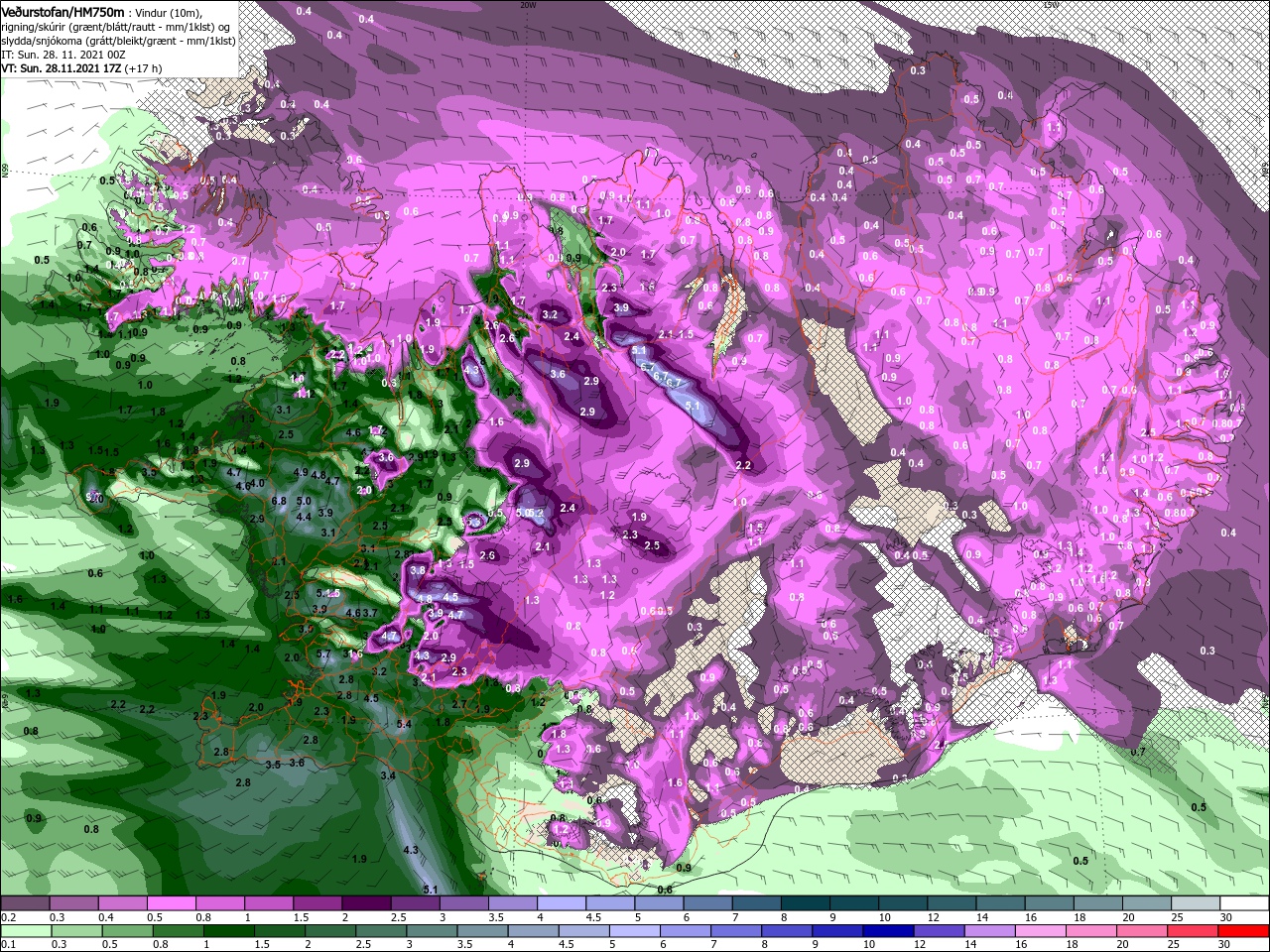
Task: Click the '0.4' label on the snow legend scale
Action: pos(106,917)
